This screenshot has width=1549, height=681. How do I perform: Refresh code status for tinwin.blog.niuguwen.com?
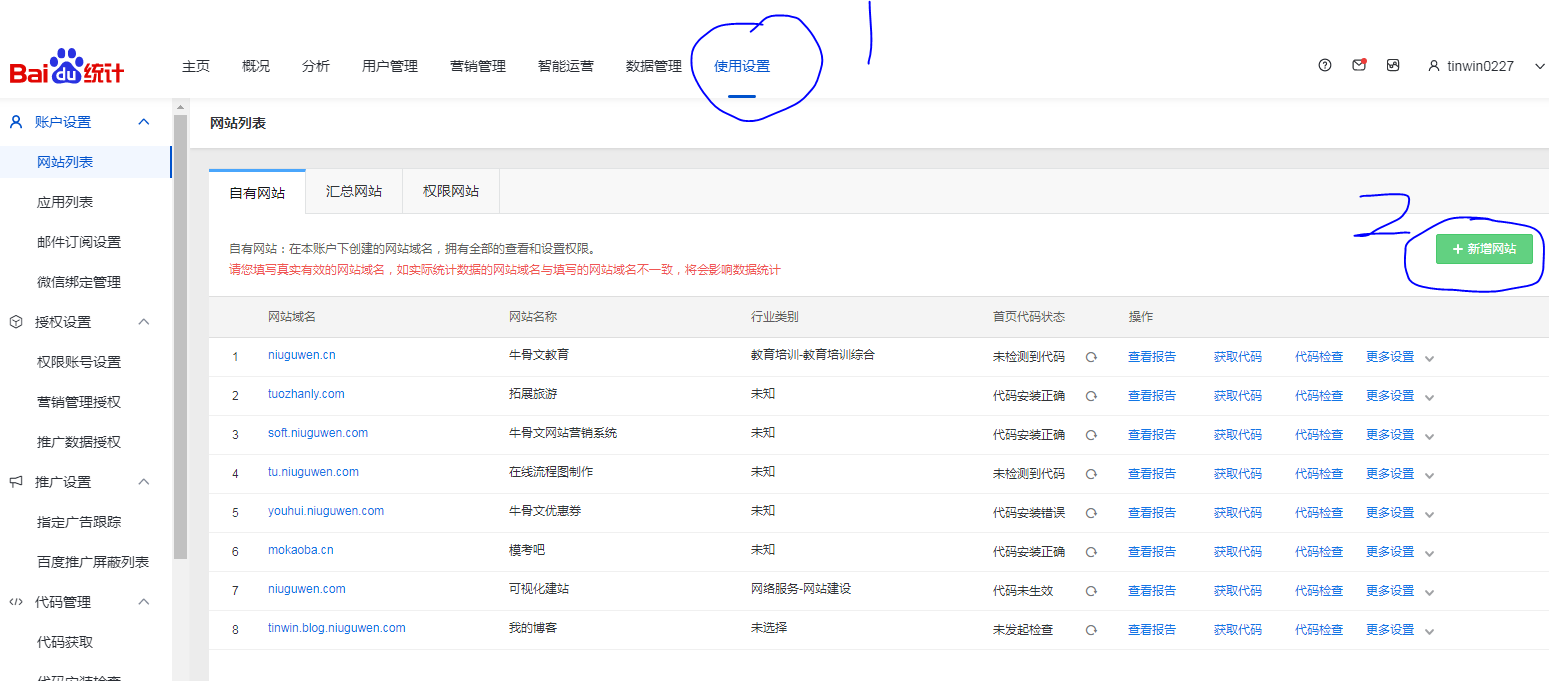pyautogui.click(x=1091, y=630)
